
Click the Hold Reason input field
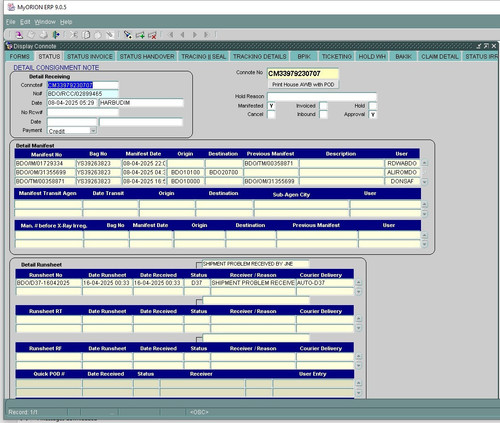click(x=322, y=97)
